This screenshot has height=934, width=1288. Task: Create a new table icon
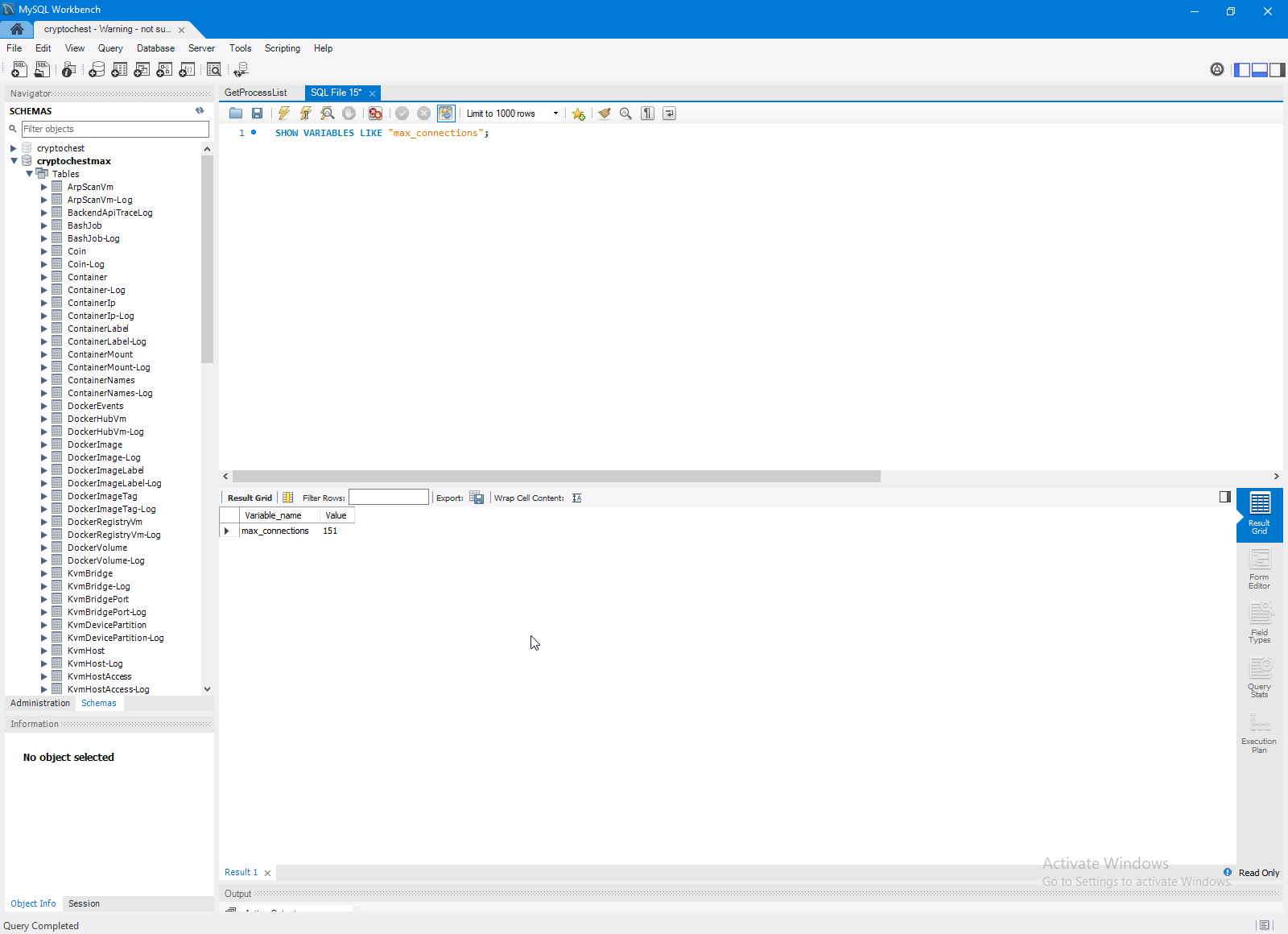coord(119,70)
